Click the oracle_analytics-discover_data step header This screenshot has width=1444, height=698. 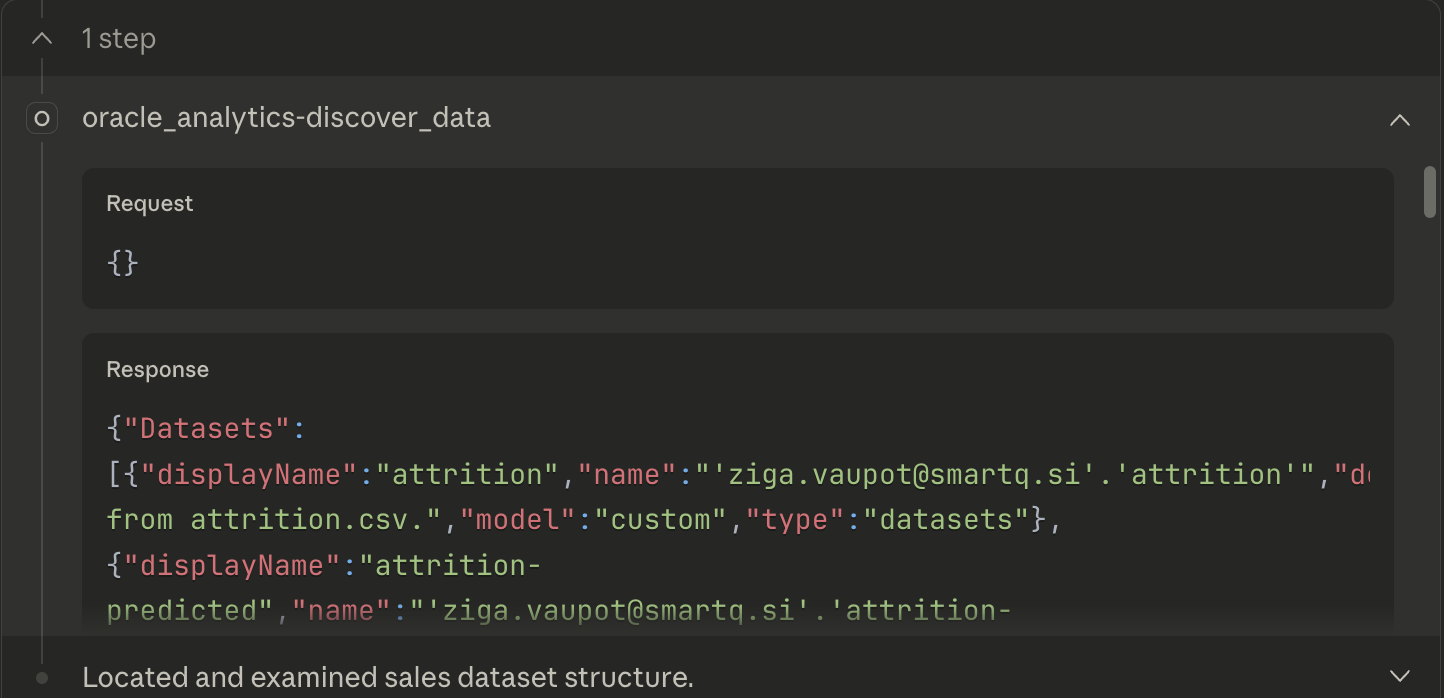[x=286, y=117]
